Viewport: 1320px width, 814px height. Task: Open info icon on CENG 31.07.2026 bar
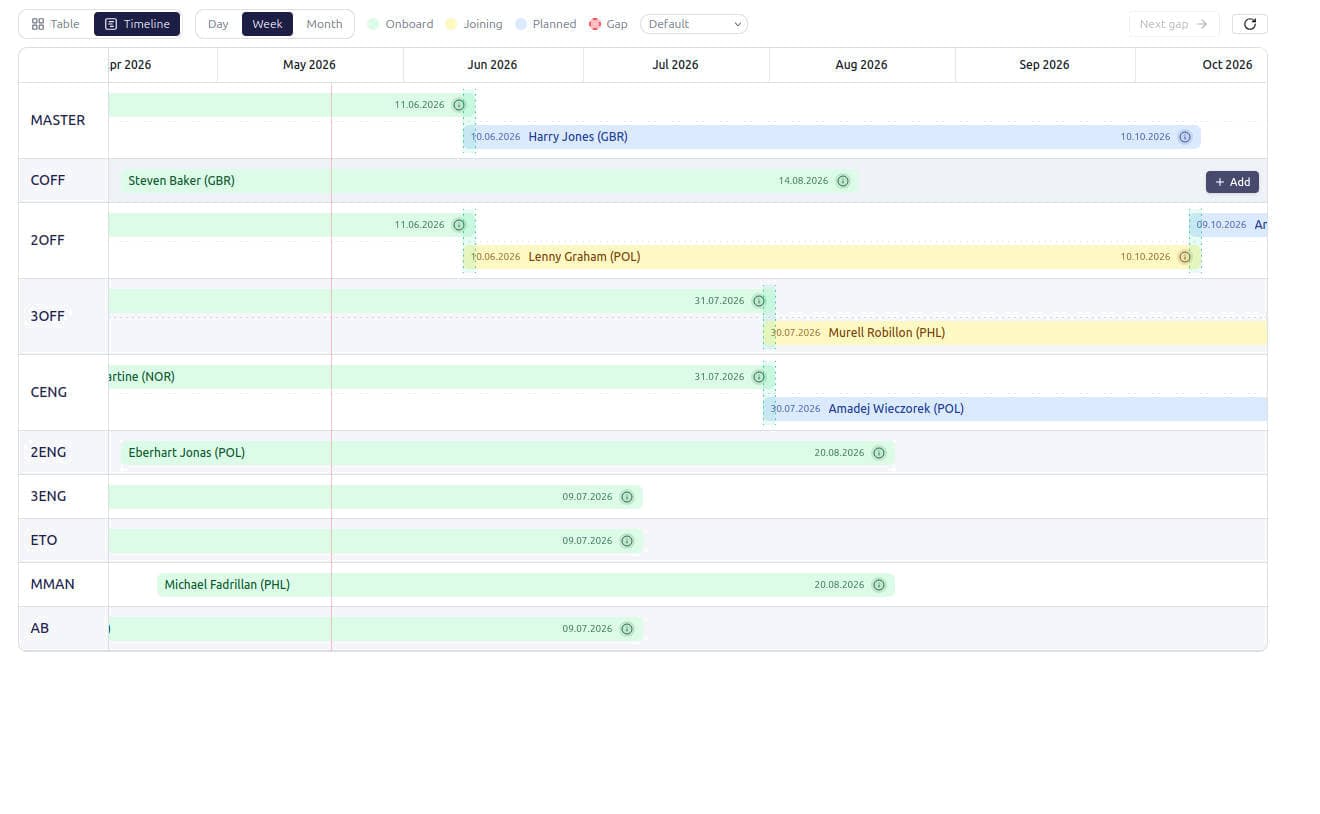[759, 377]
